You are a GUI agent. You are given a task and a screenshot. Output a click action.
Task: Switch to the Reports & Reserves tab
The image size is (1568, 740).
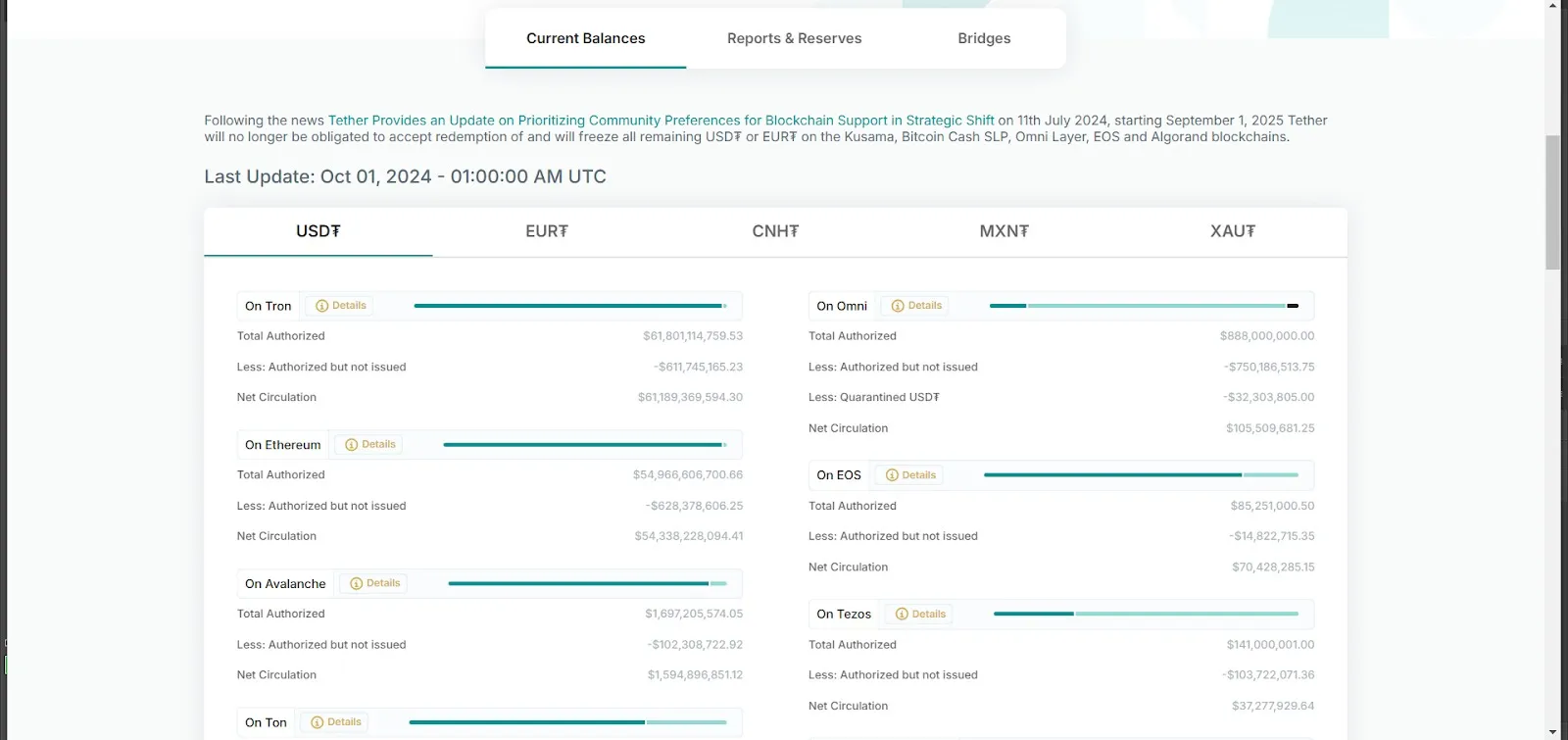[794, 38]
